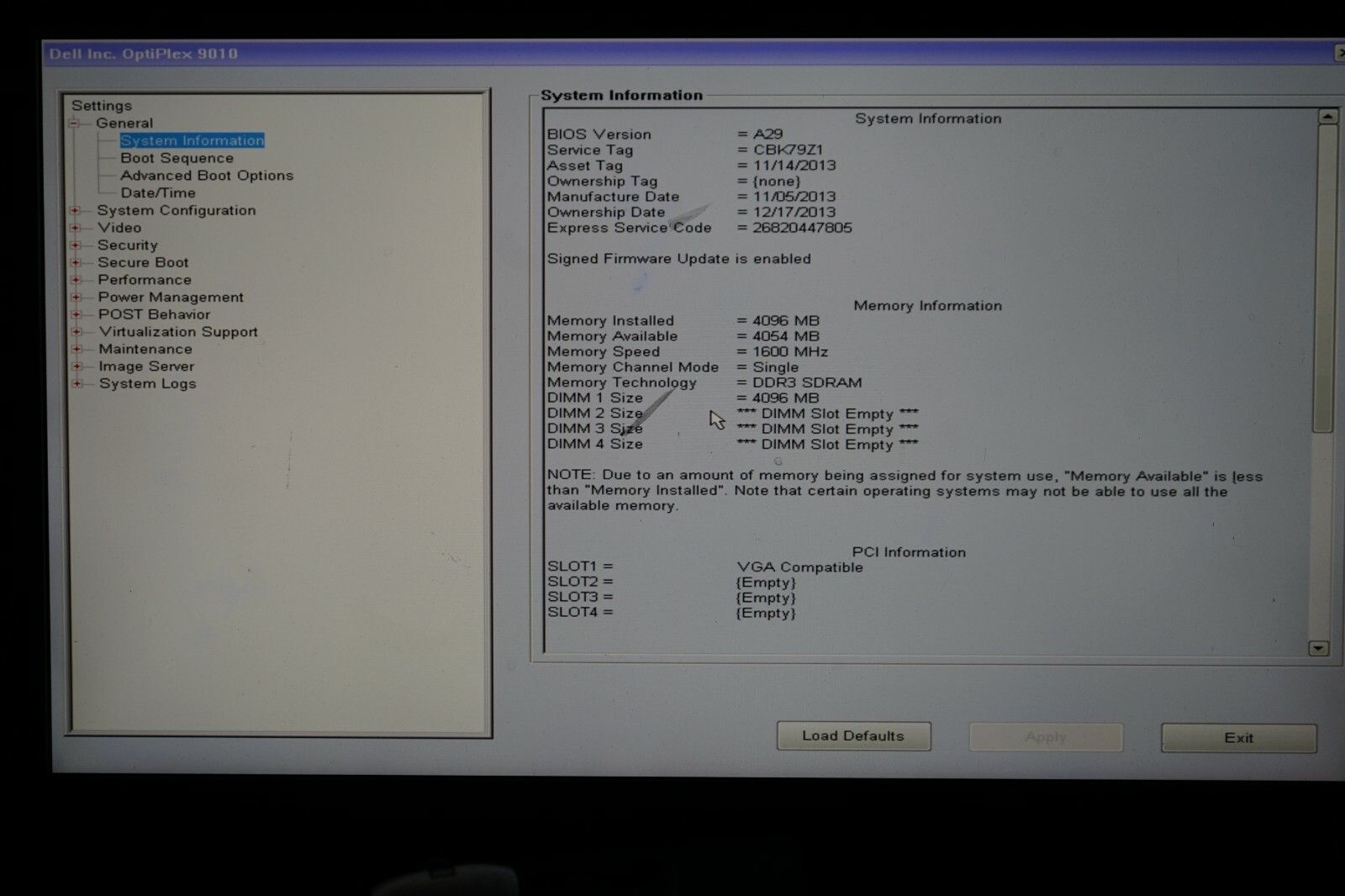Expand the Maintenance node

pos(76,349)
